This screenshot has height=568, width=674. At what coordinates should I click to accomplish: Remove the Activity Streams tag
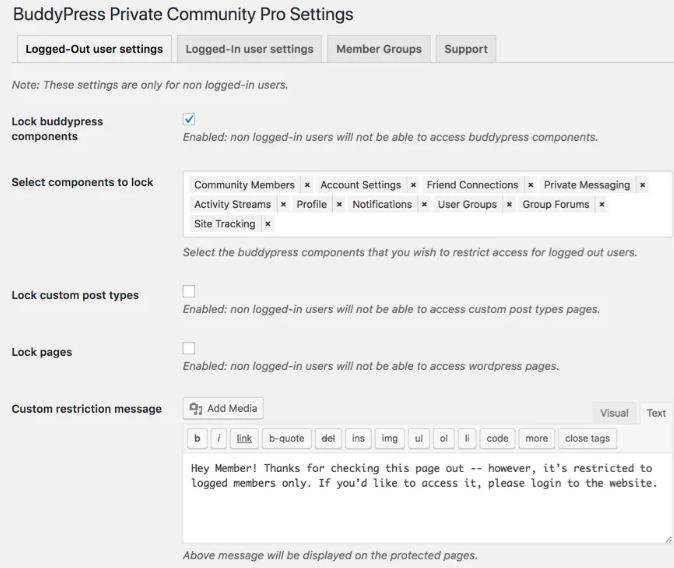click(x=283, y=204)
